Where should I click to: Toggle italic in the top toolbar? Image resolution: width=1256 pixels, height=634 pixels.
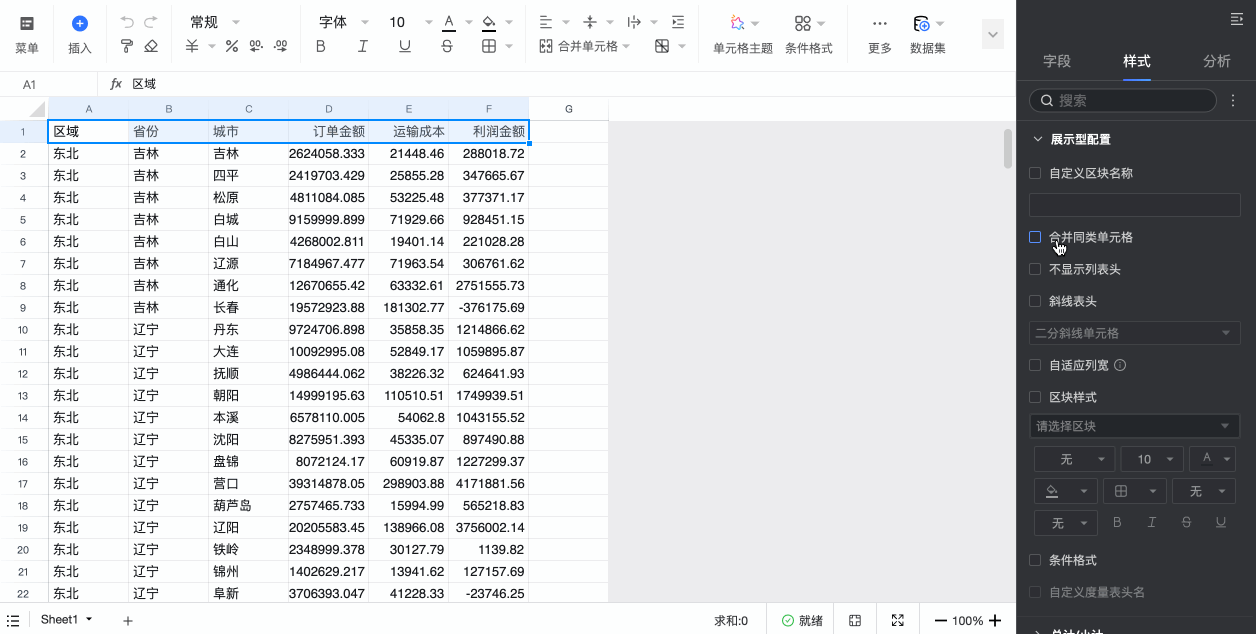pyautogui.click(x=363, y=46)
